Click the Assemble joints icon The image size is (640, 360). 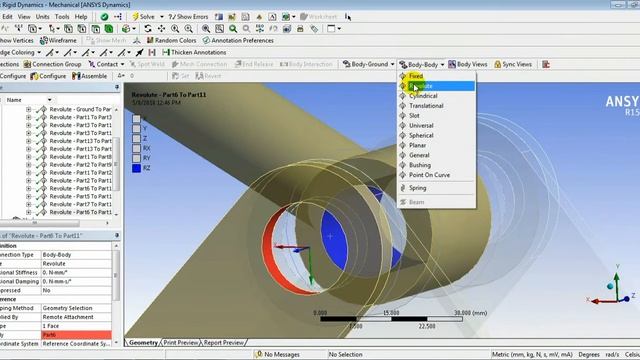coord(76,76)
